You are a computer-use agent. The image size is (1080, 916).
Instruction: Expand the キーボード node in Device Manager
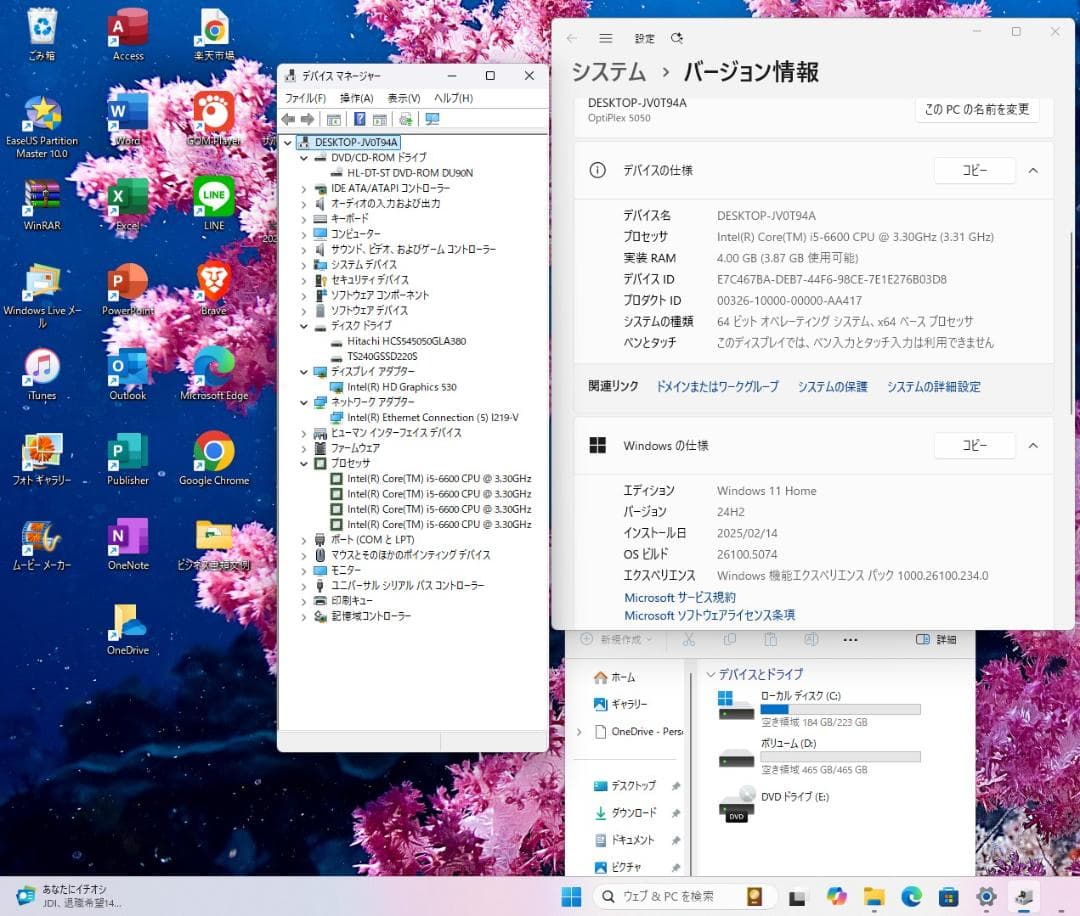point(306,218)
